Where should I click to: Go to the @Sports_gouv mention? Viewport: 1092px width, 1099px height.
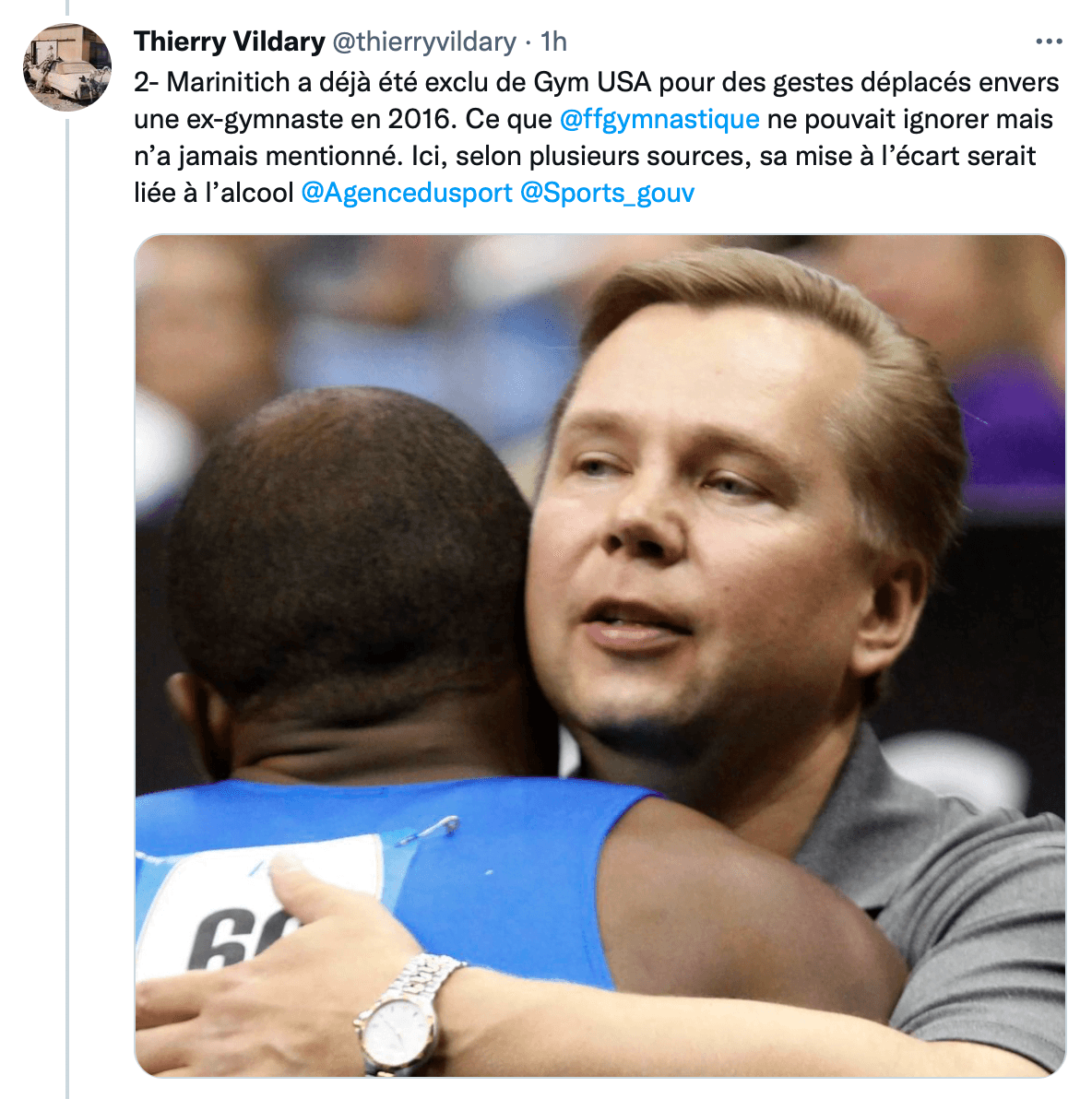pyautogui.click(x=608, y=193)
